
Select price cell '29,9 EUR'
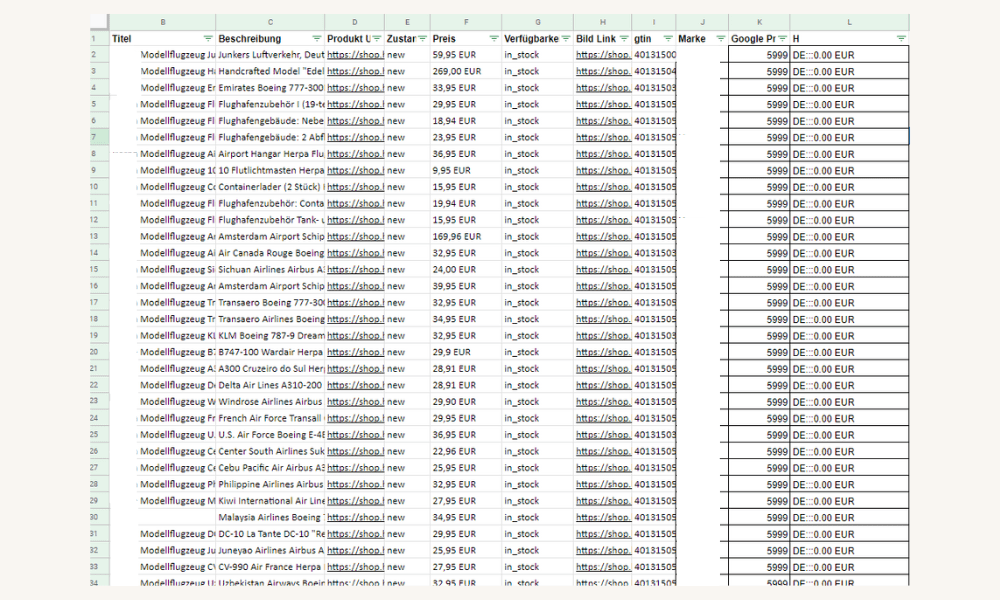click(x=466, y=352)
